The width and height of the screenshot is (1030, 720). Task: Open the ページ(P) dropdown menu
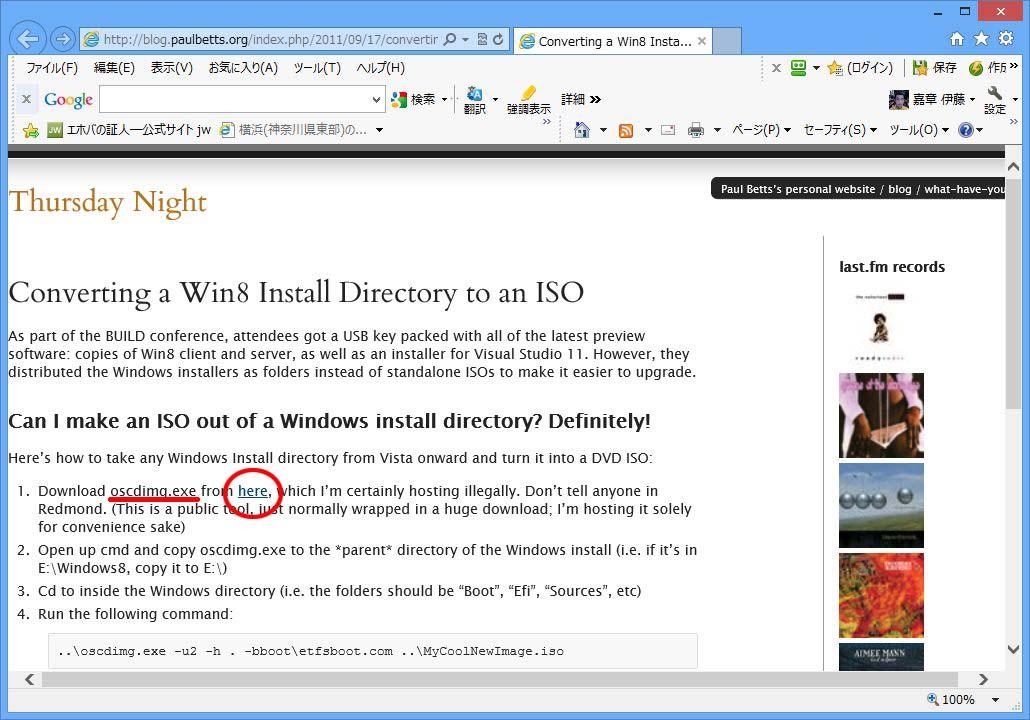(x=761, y=130)
